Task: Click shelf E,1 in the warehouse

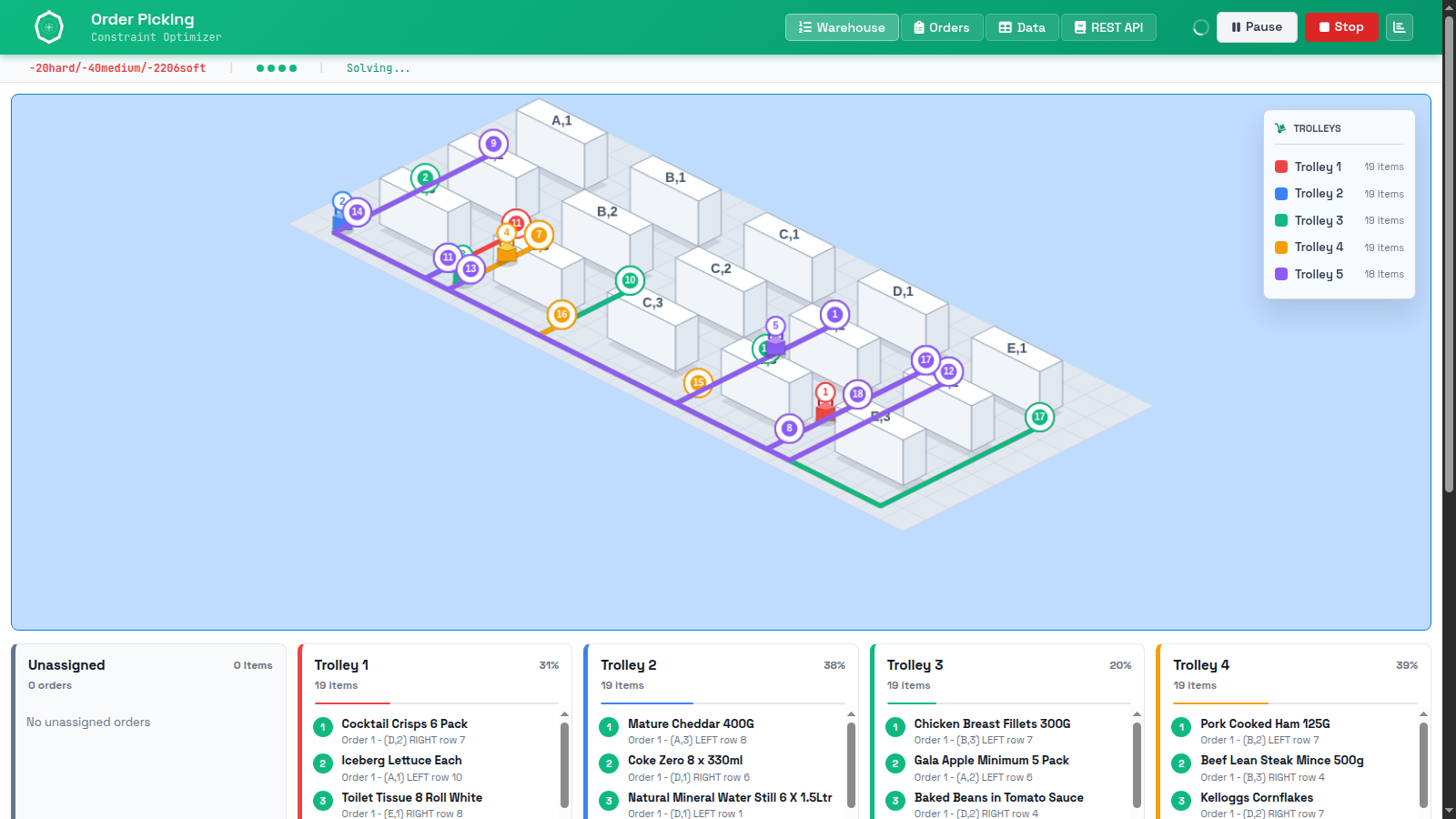Action: click(x=1016, y=371)
